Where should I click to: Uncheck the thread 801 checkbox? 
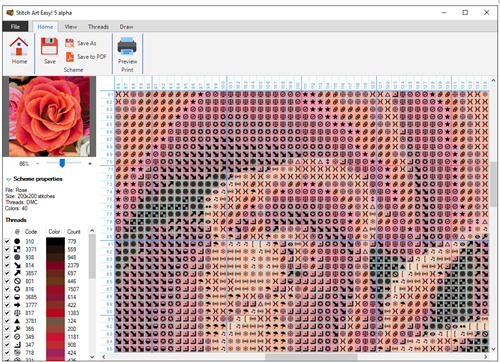point(7,281)
